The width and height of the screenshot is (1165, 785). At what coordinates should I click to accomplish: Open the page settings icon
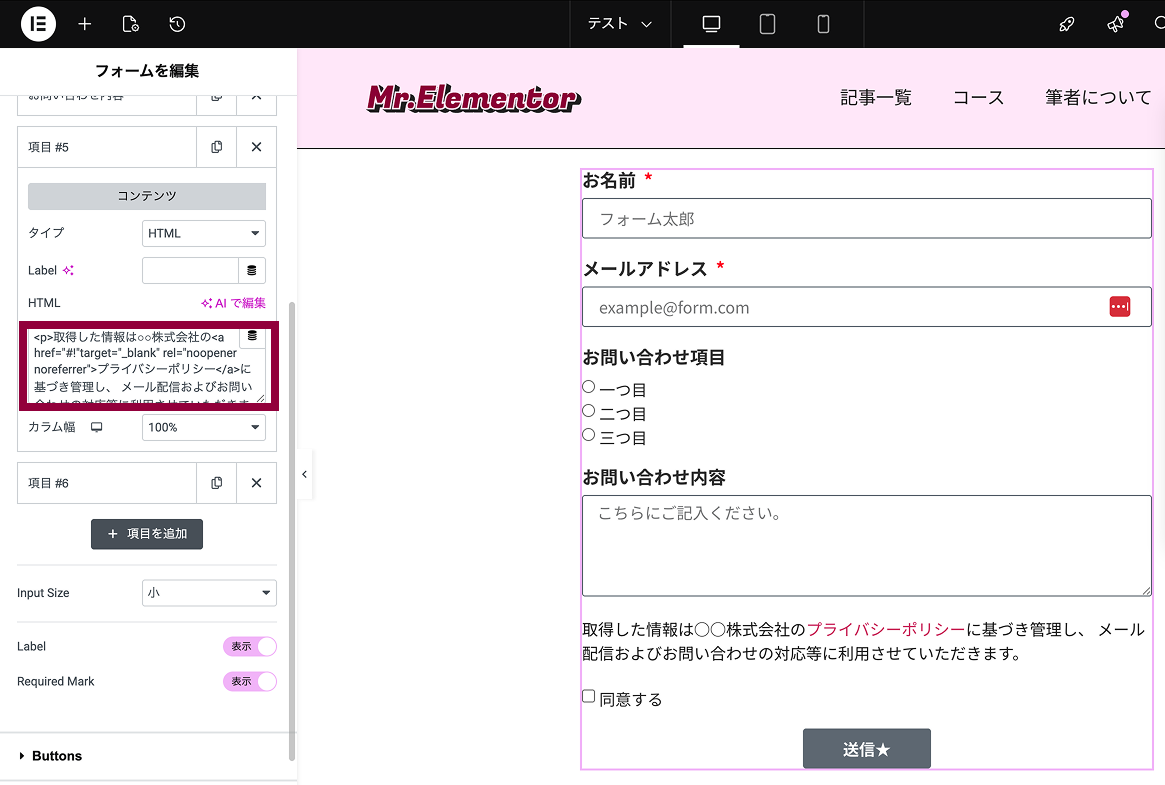click(x=130, y=23)
